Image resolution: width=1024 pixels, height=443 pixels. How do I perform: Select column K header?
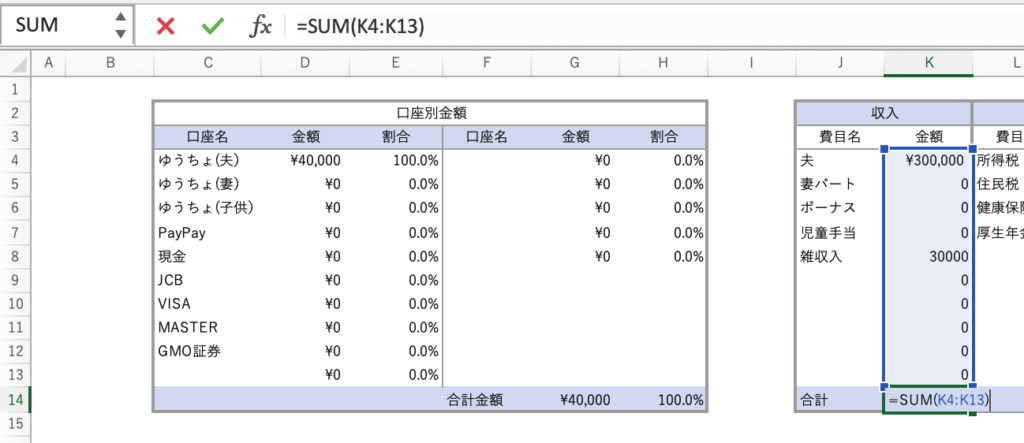click(x=929, y=64)
